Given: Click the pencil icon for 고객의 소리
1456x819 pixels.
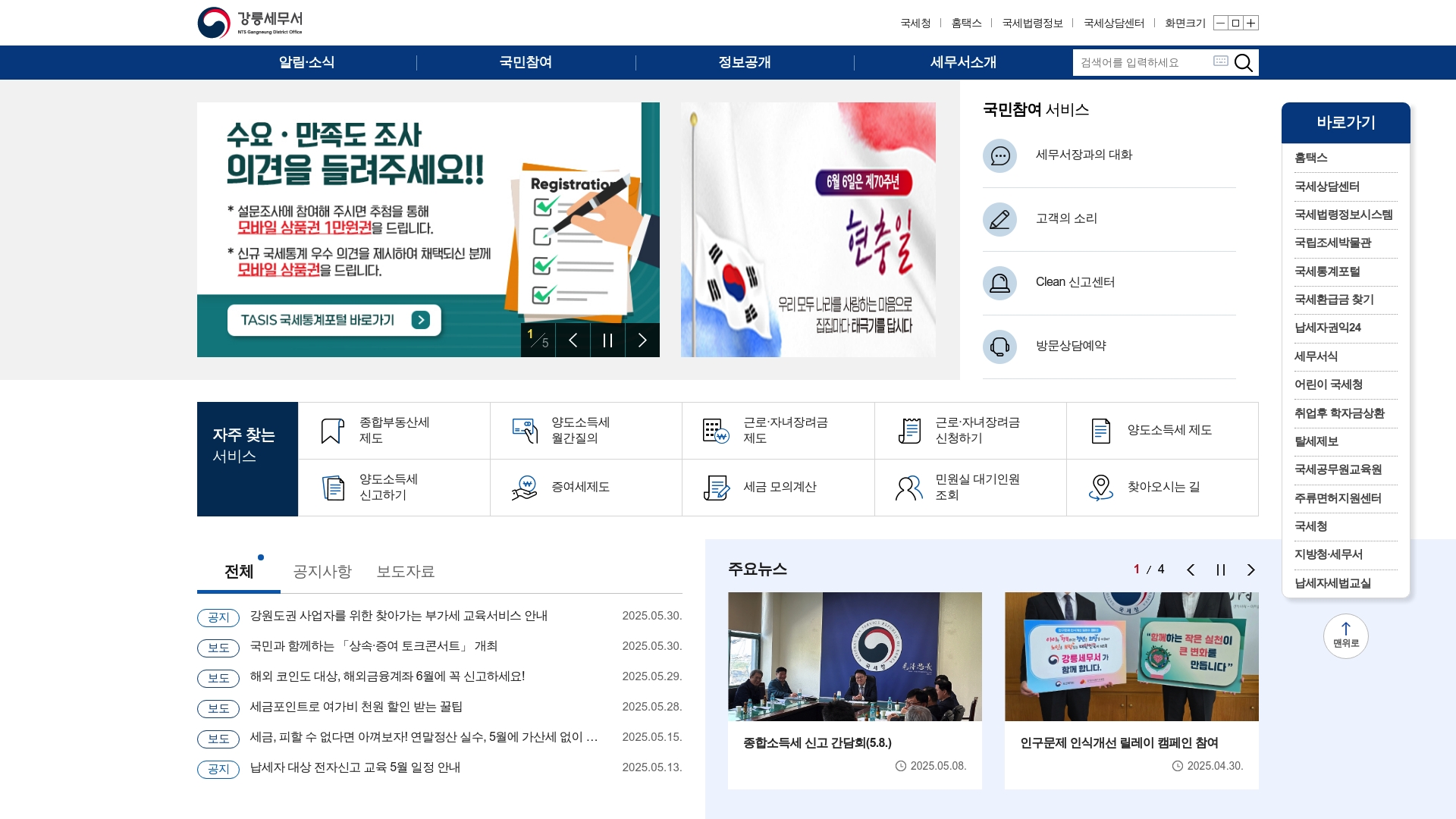Looking at the screenshot, I should 999,219.
